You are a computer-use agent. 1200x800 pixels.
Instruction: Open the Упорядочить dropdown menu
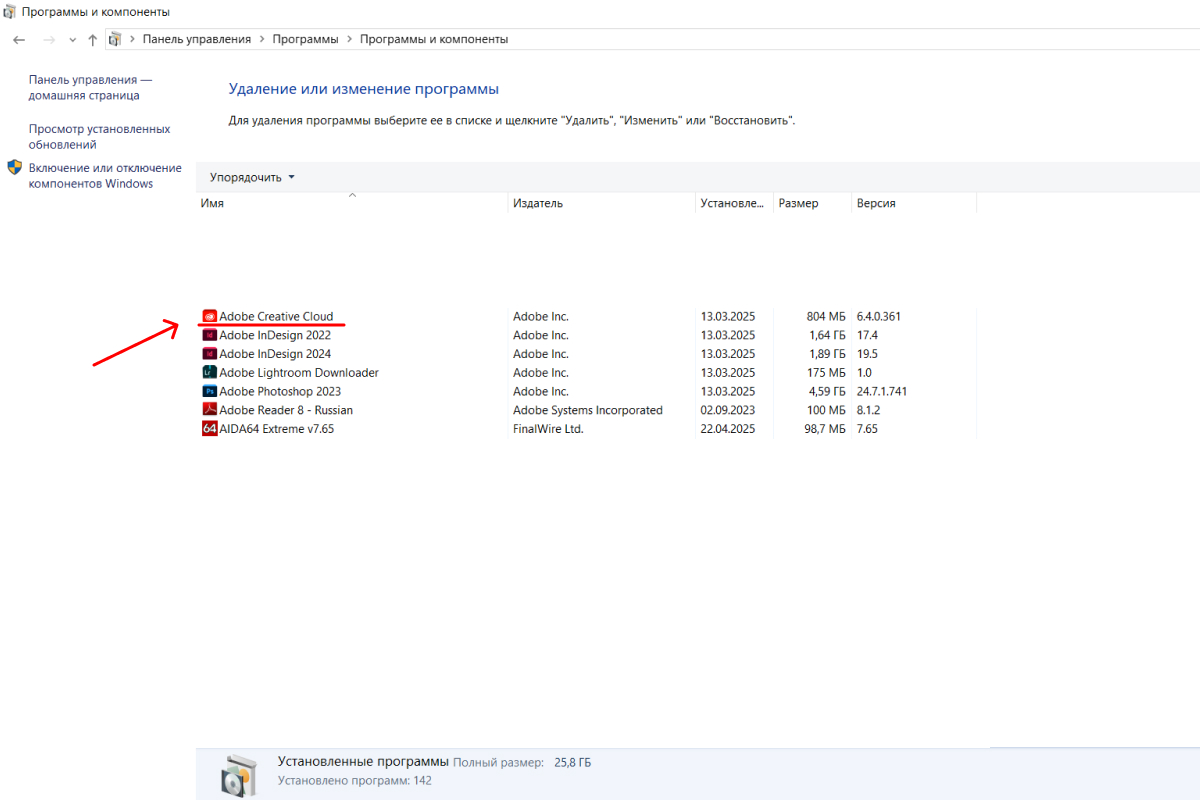click(252, 177)
